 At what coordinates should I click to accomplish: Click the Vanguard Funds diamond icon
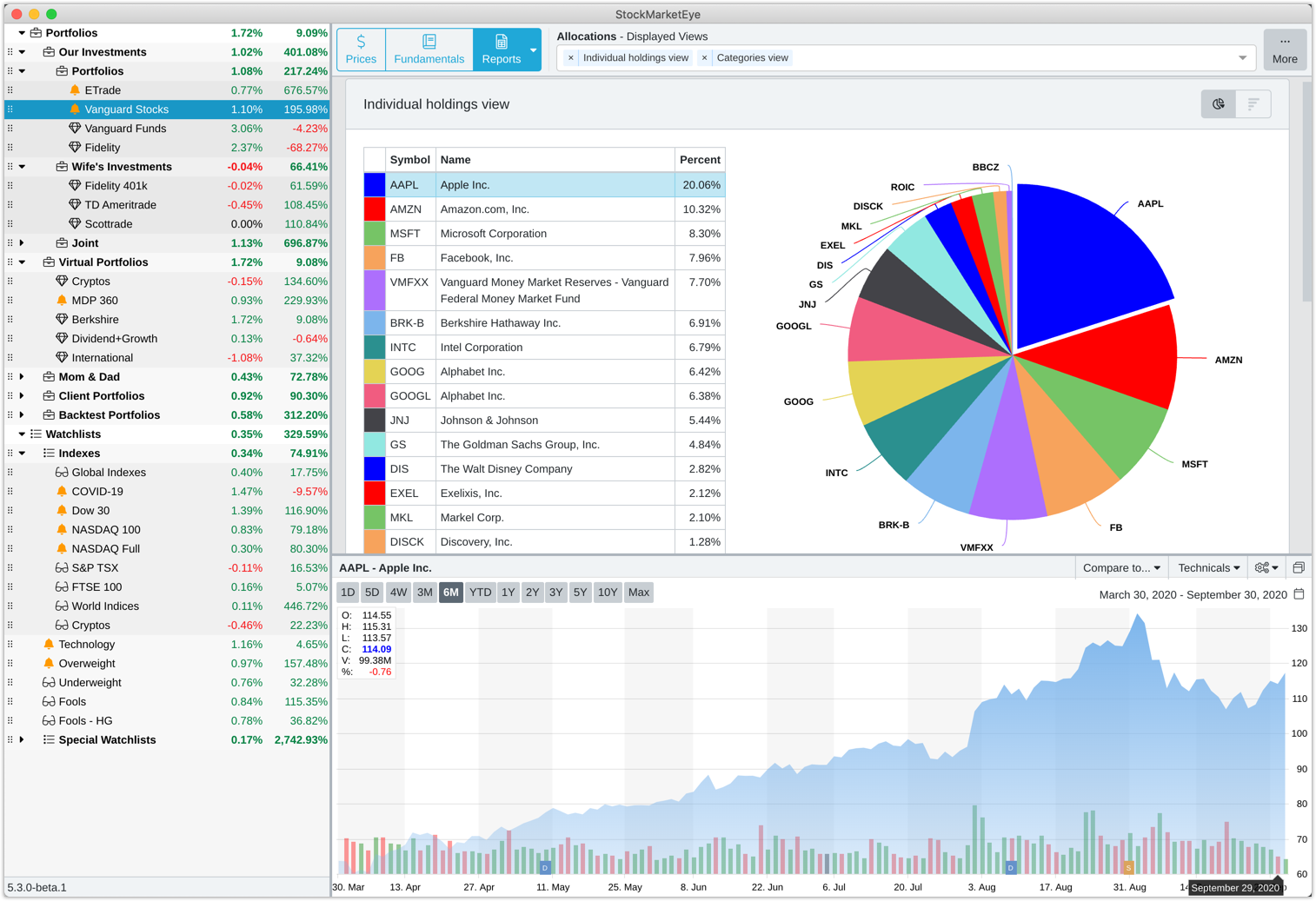pos(75,129)
